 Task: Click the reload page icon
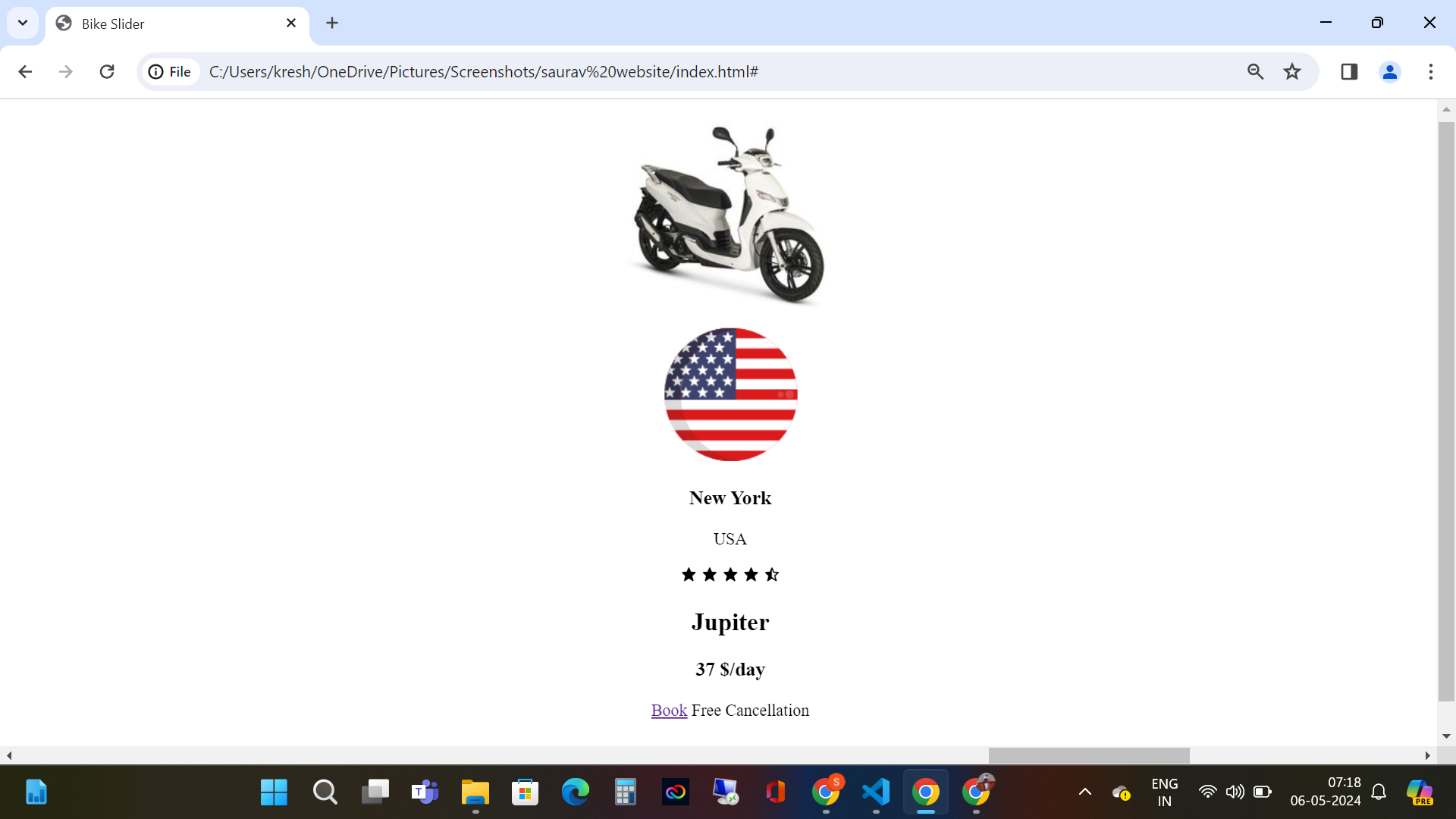[x=107, y=71]
